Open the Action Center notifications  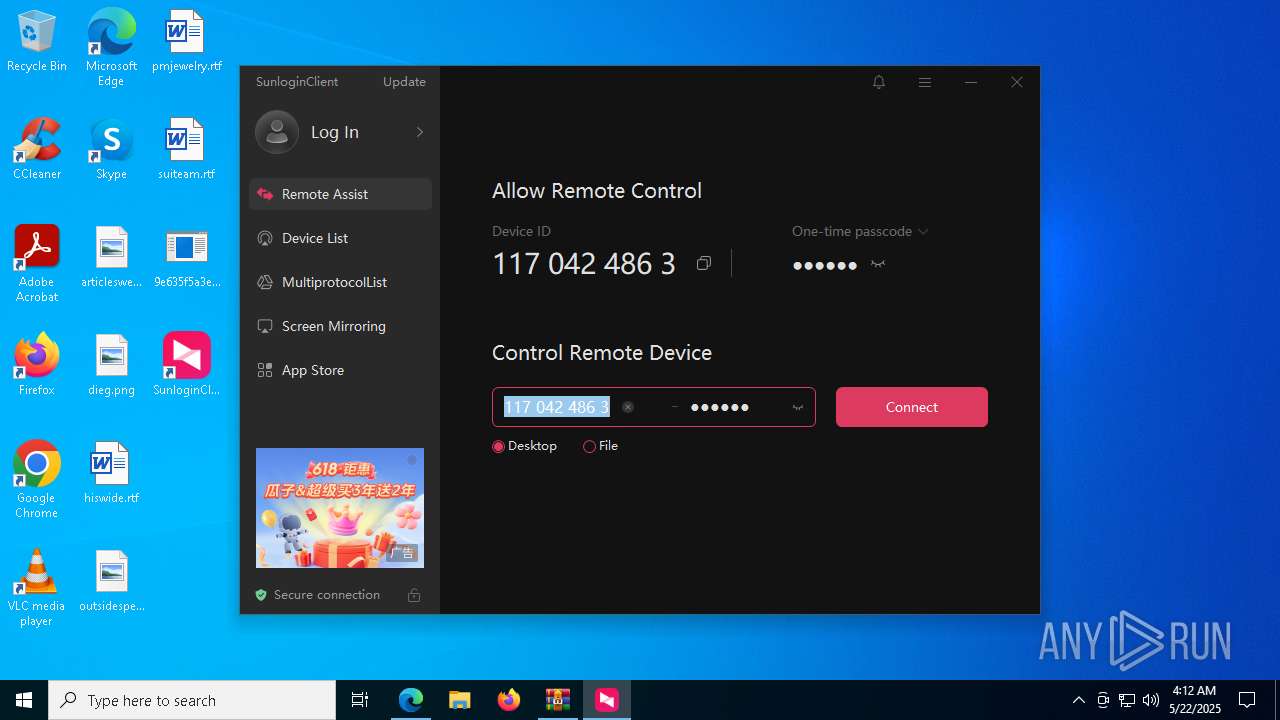[x=1247, y=700]
